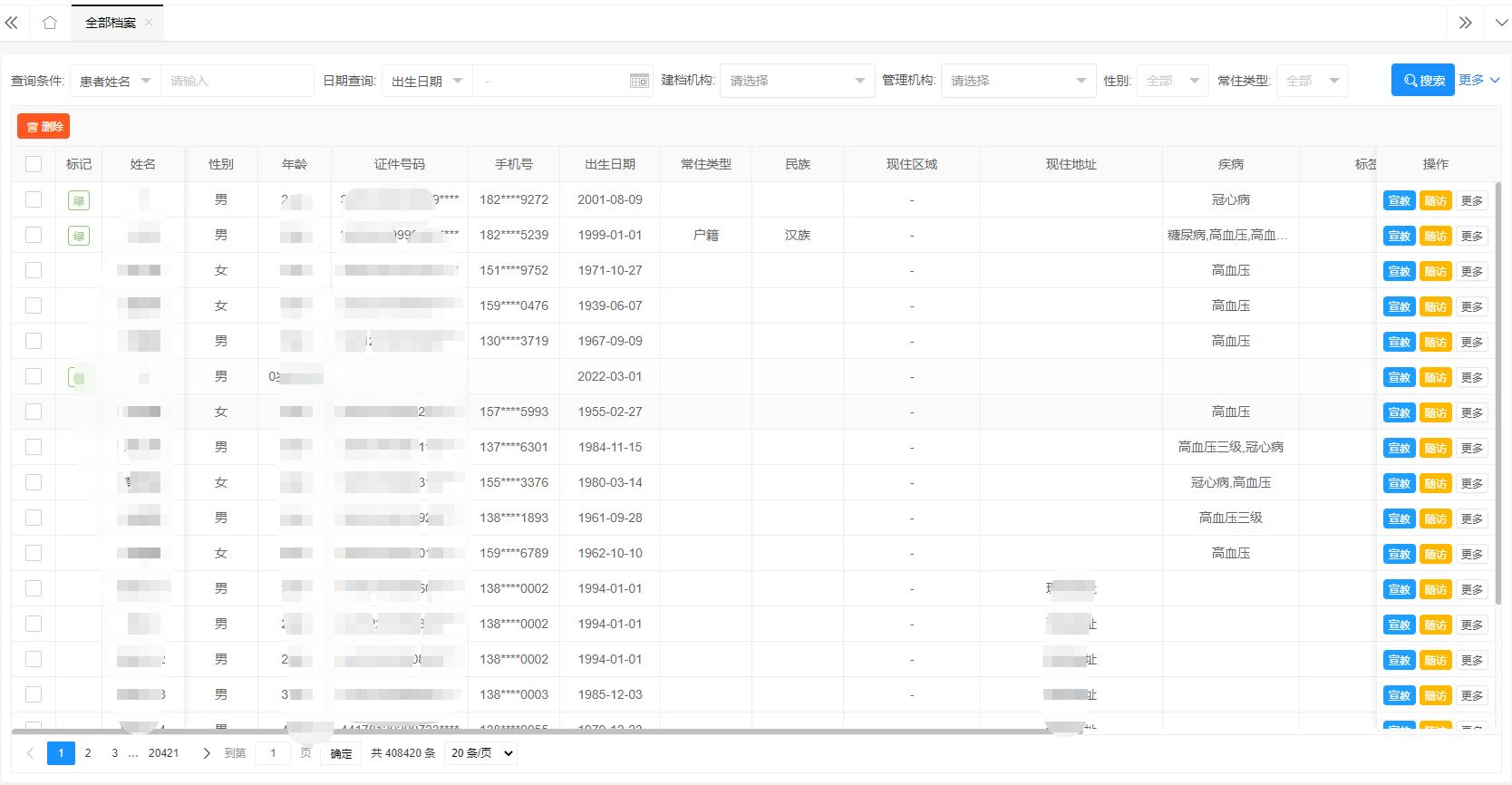Click the green 绿 mark in first row
This screenshot has height=785, width=1512.
coord(79,200)
